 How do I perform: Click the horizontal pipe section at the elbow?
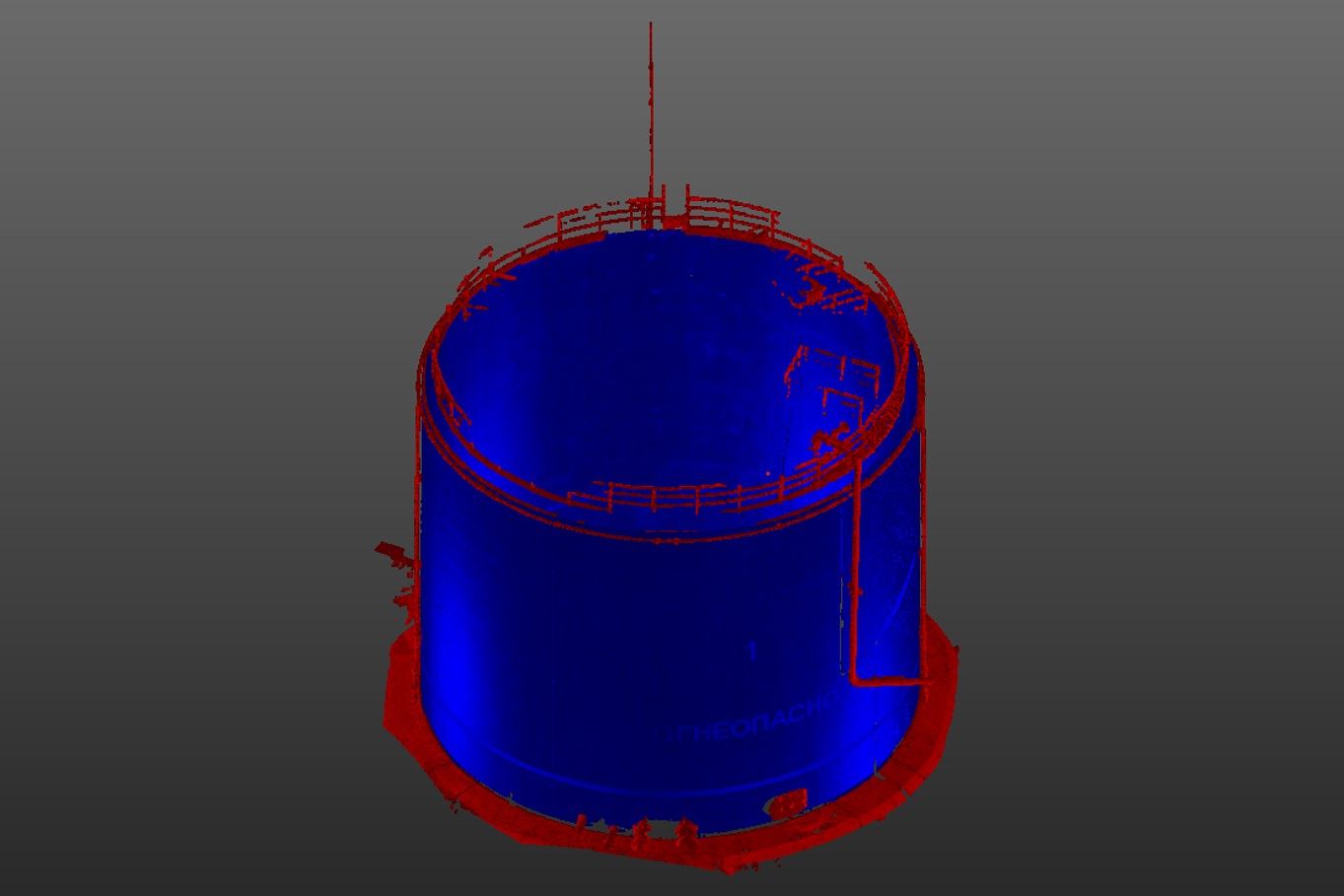tap(892, 680)
